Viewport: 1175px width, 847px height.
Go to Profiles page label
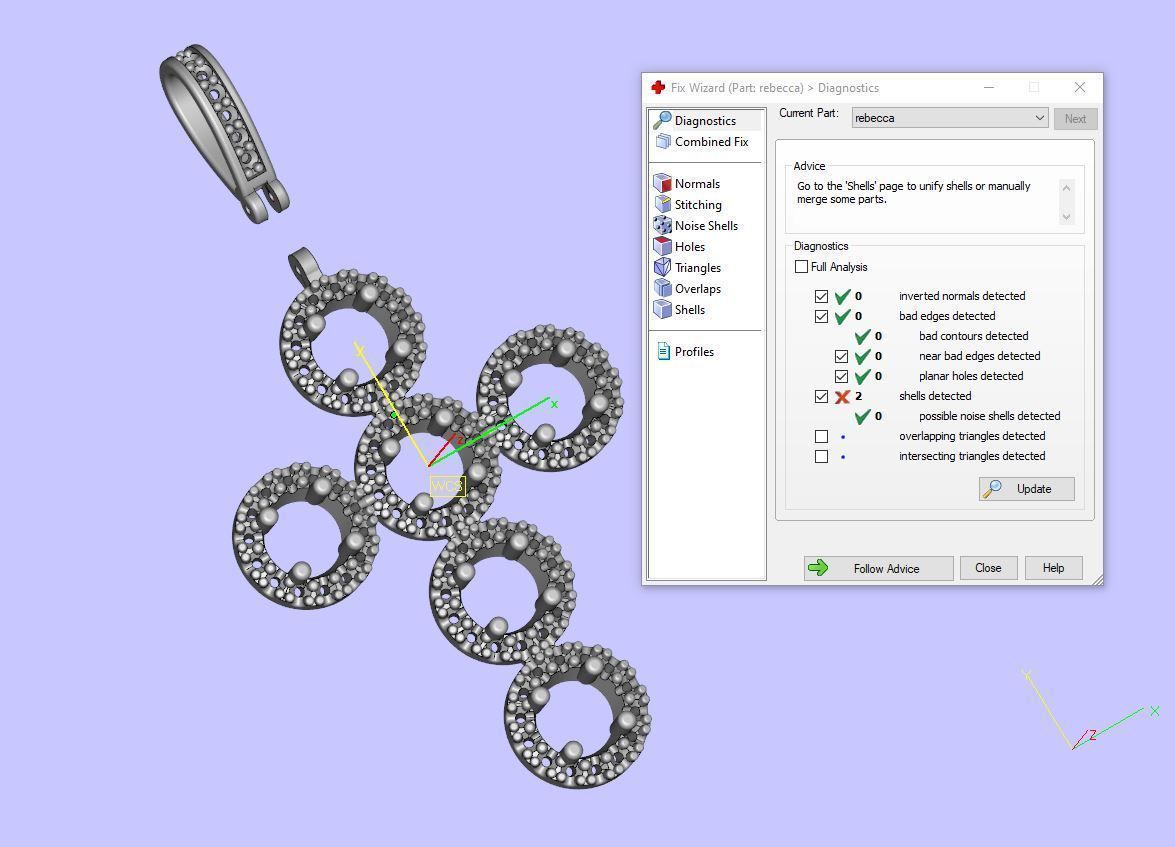tap(694, 352)
